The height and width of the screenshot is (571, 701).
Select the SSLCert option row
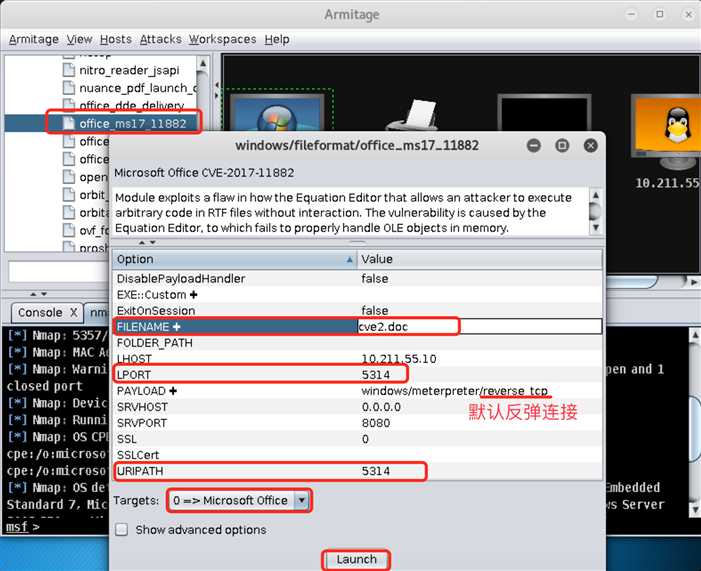[357, 455]
